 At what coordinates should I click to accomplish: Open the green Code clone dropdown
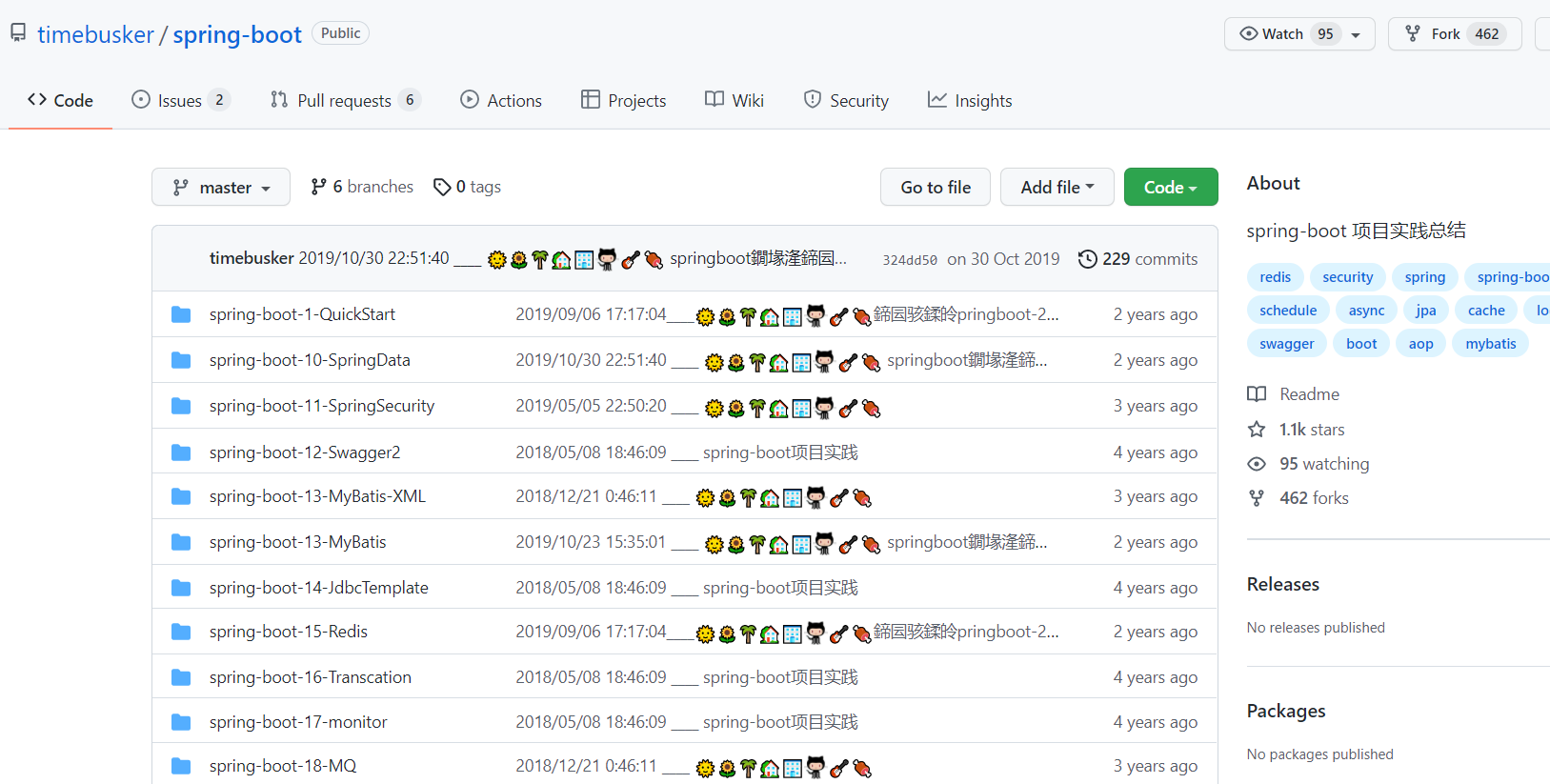(x=1171, y=188)
